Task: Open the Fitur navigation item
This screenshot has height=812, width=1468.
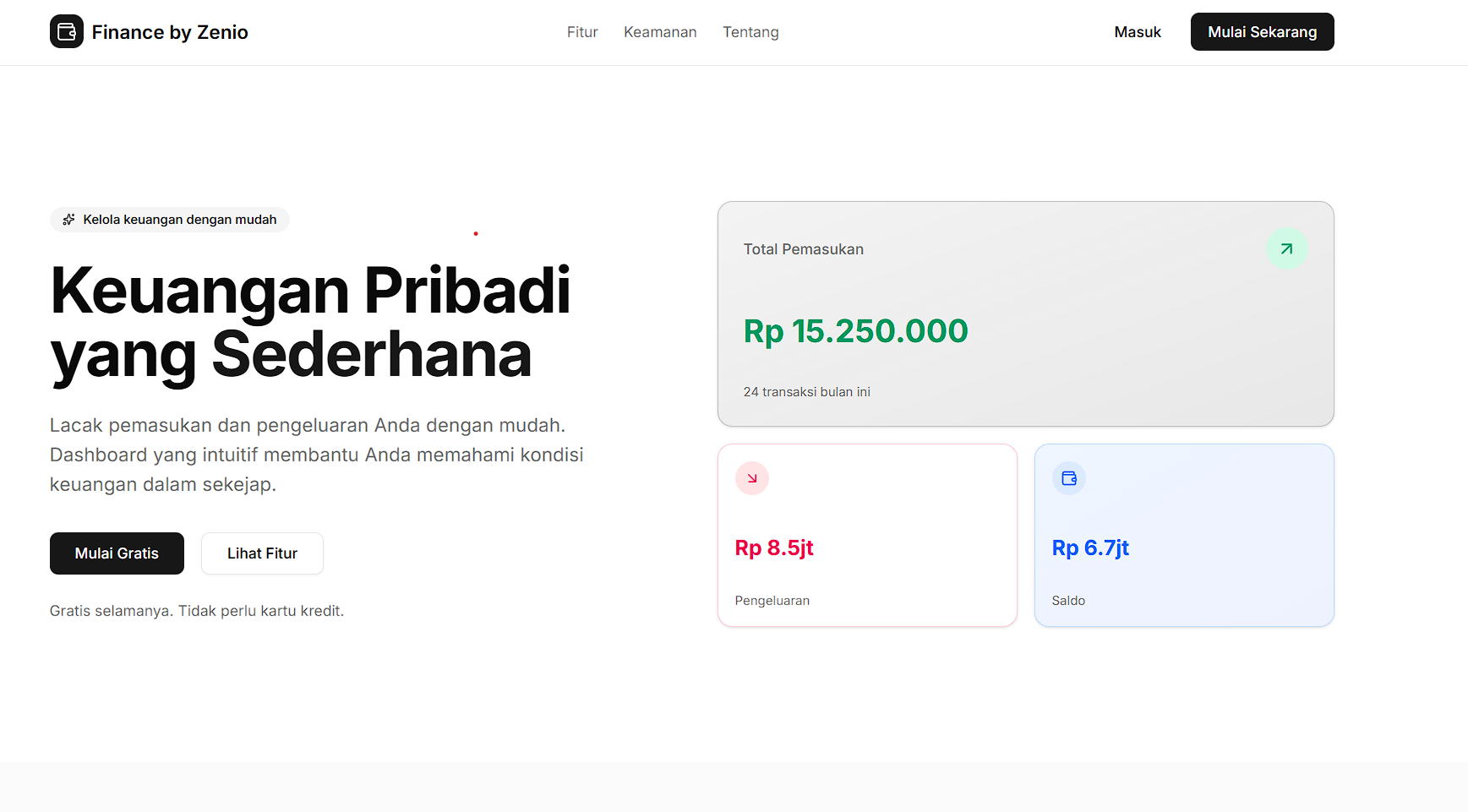Action: point(582,32)
